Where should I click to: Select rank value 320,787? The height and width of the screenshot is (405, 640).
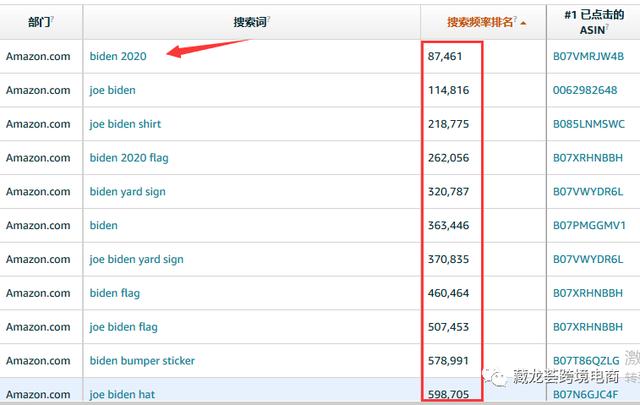click(448, 192)
